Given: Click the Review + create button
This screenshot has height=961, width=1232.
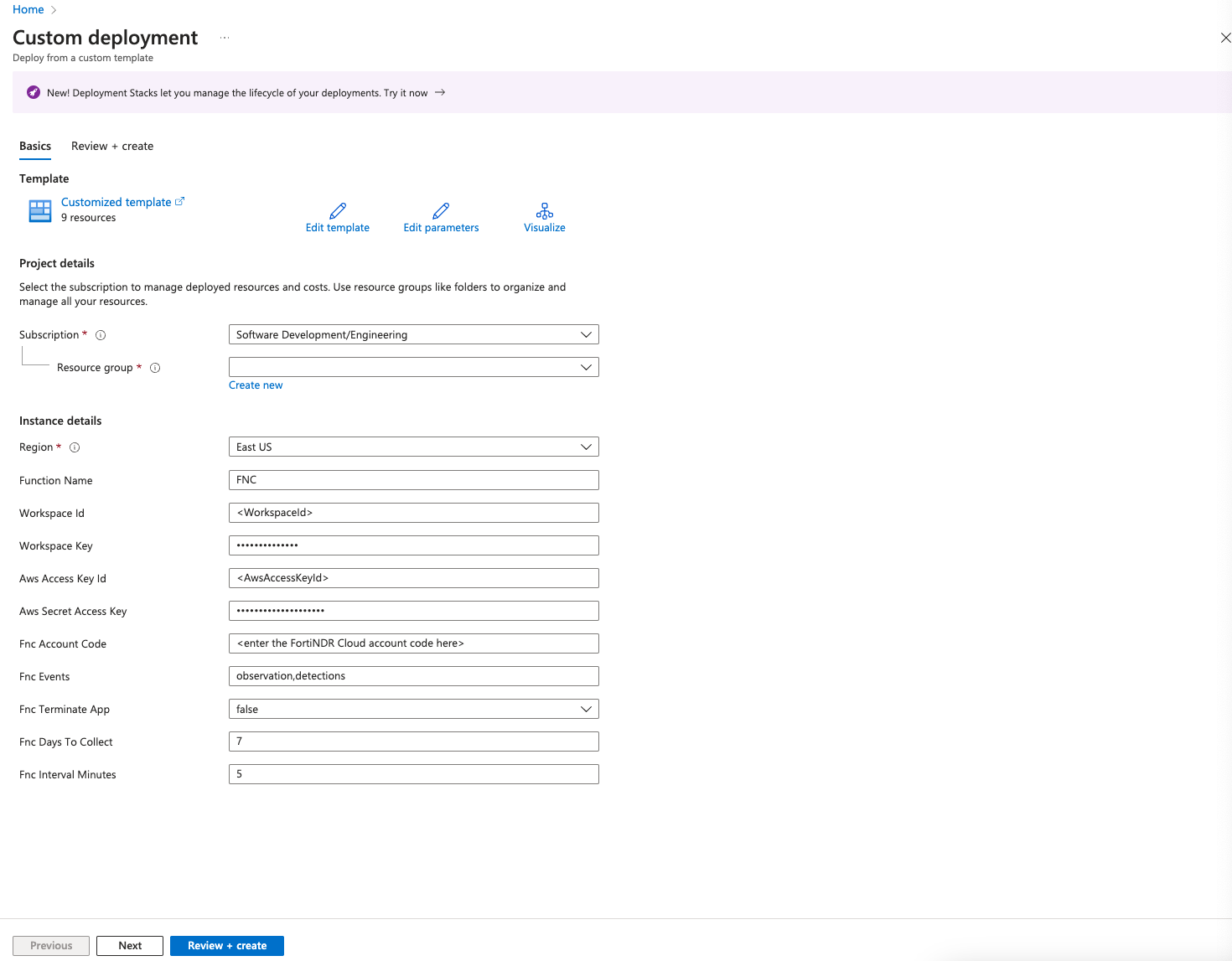Looking at the screenshot, I should tap(226, 945).
